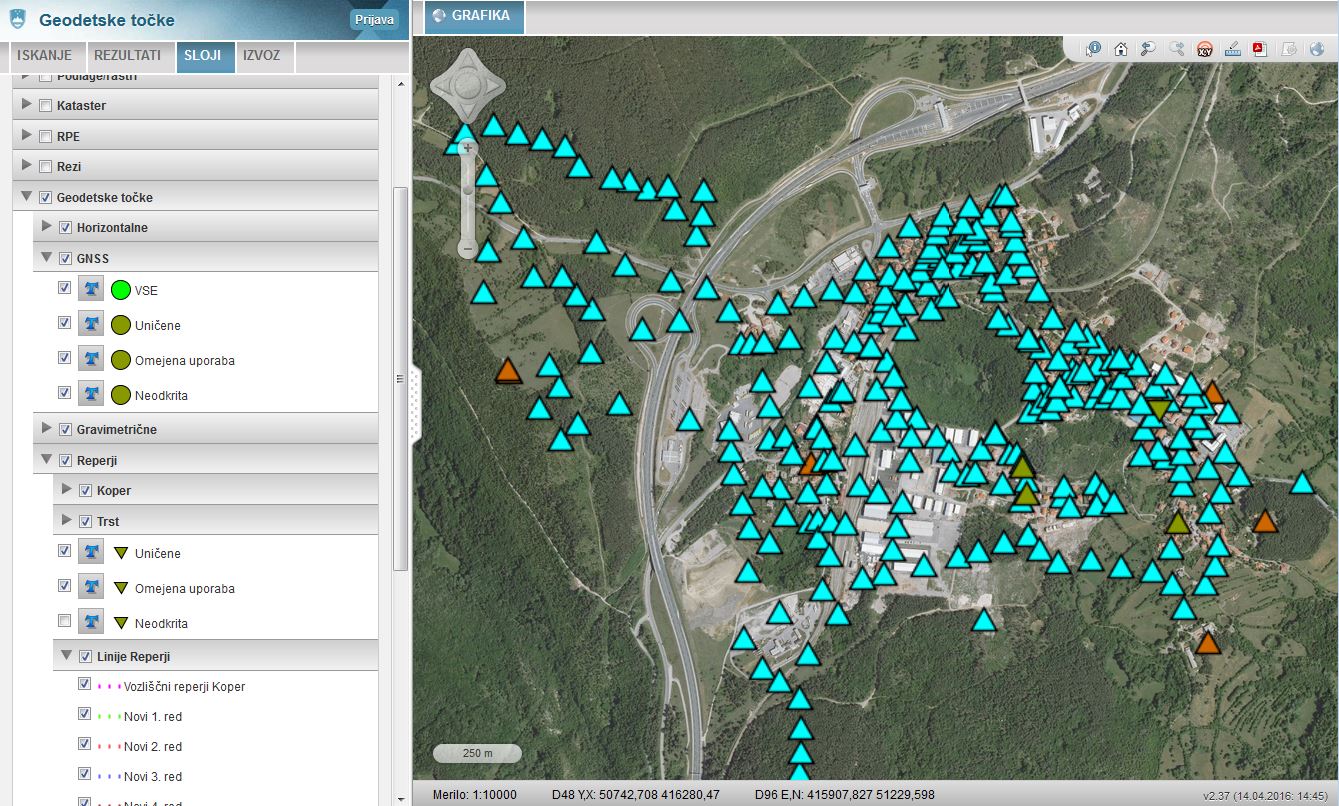
Task: Zoom out with the minus button
Action: click(x=467, y=247)
